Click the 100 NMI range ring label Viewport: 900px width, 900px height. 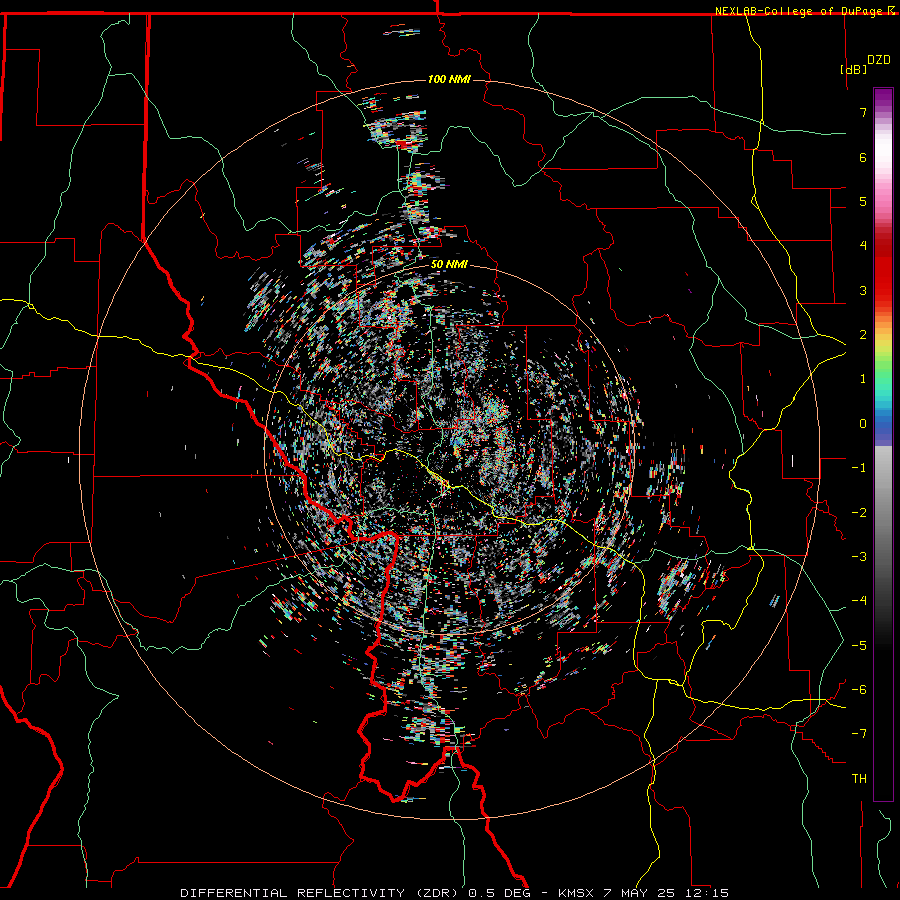(449, 79)
